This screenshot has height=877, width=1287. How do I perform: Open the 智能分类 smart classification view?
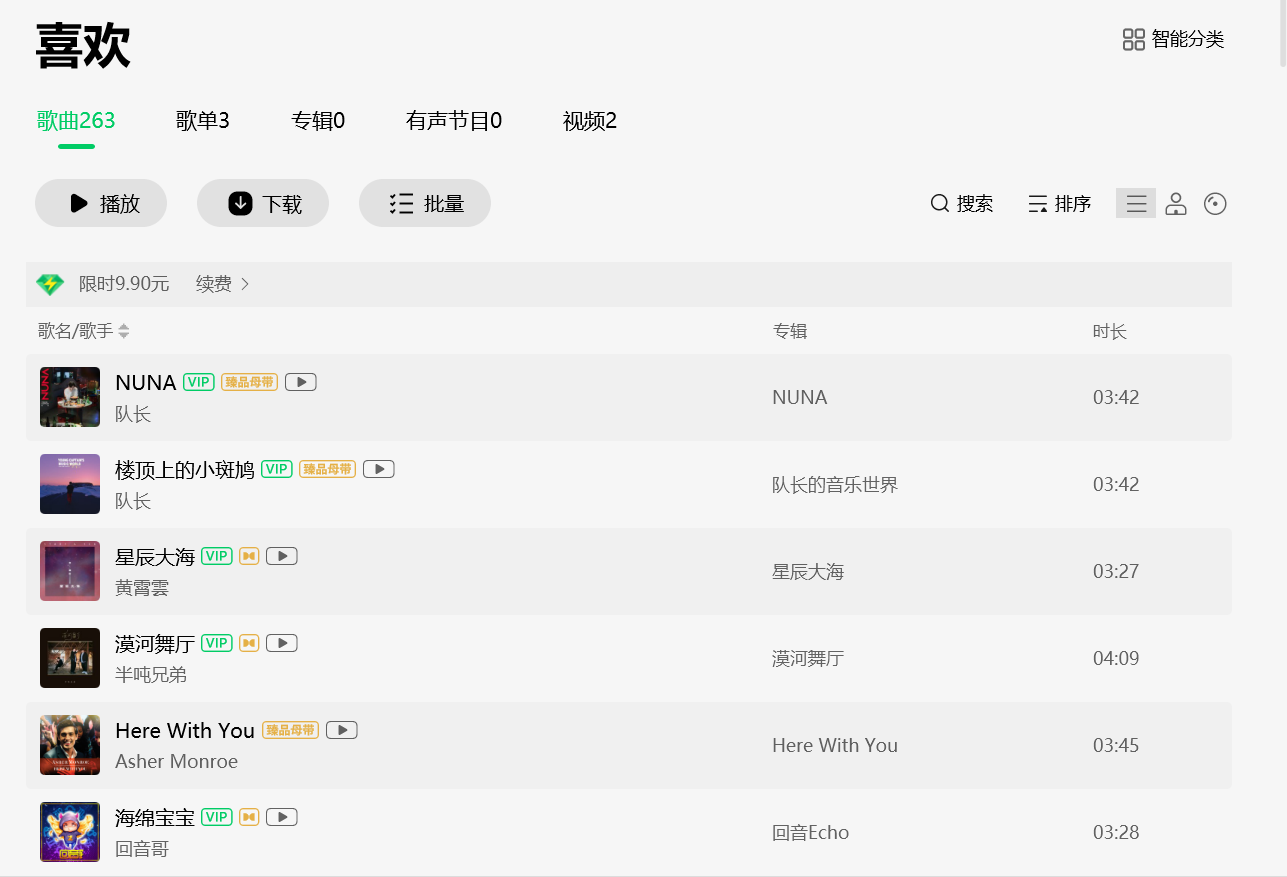(1173, 40)
